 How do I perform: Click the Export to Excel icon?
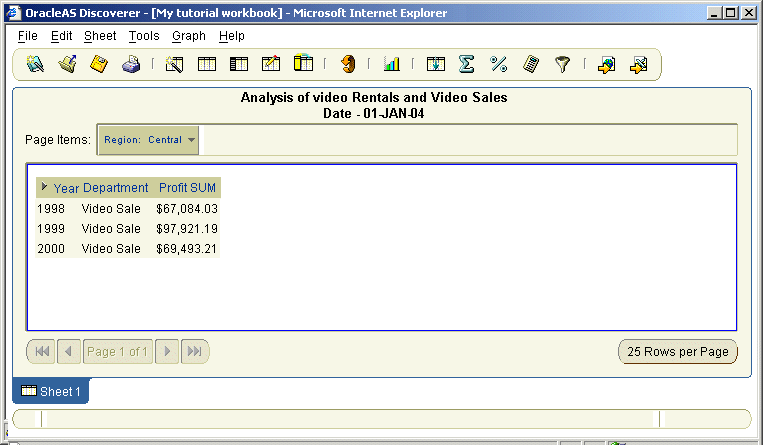(x=638, y=65)
